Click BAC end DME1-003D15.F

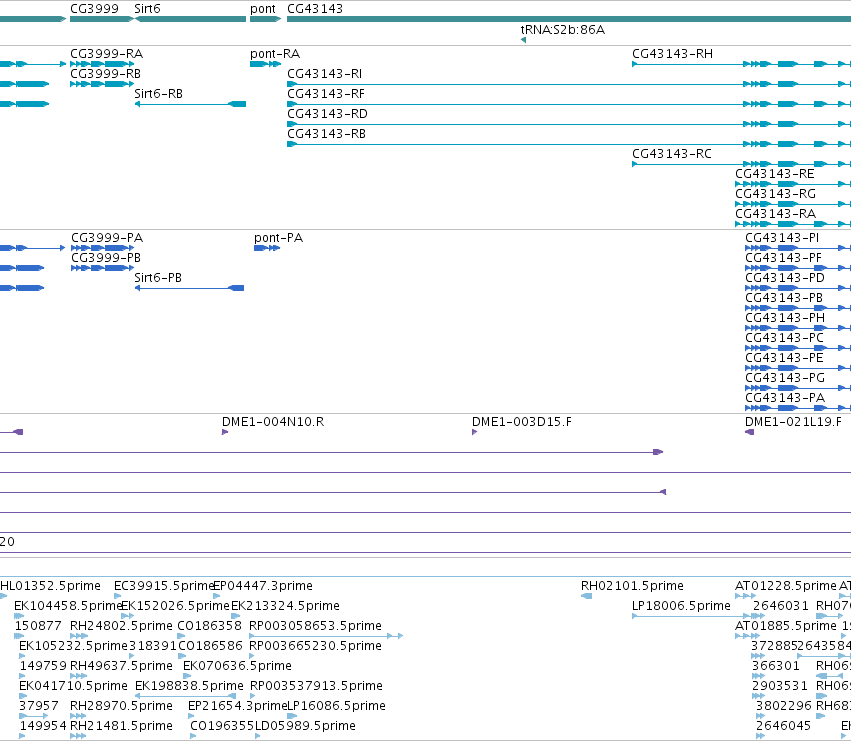[522, 422]
